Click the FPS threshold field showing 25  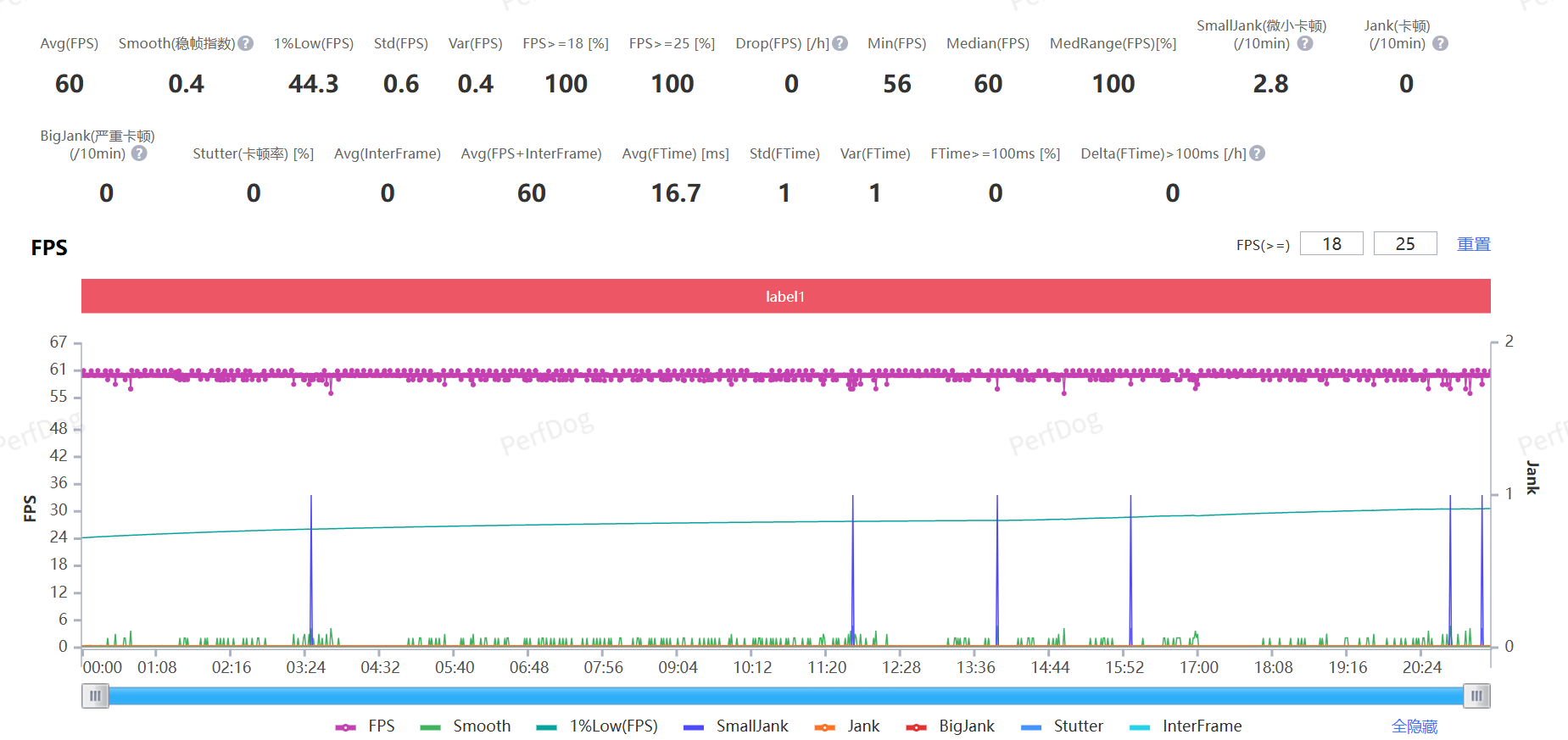1405,243
